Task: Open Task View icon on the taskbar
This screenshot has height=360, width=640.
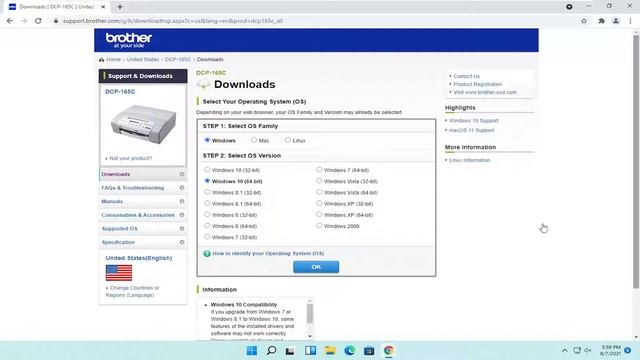Action: click(x=290, y=351)
